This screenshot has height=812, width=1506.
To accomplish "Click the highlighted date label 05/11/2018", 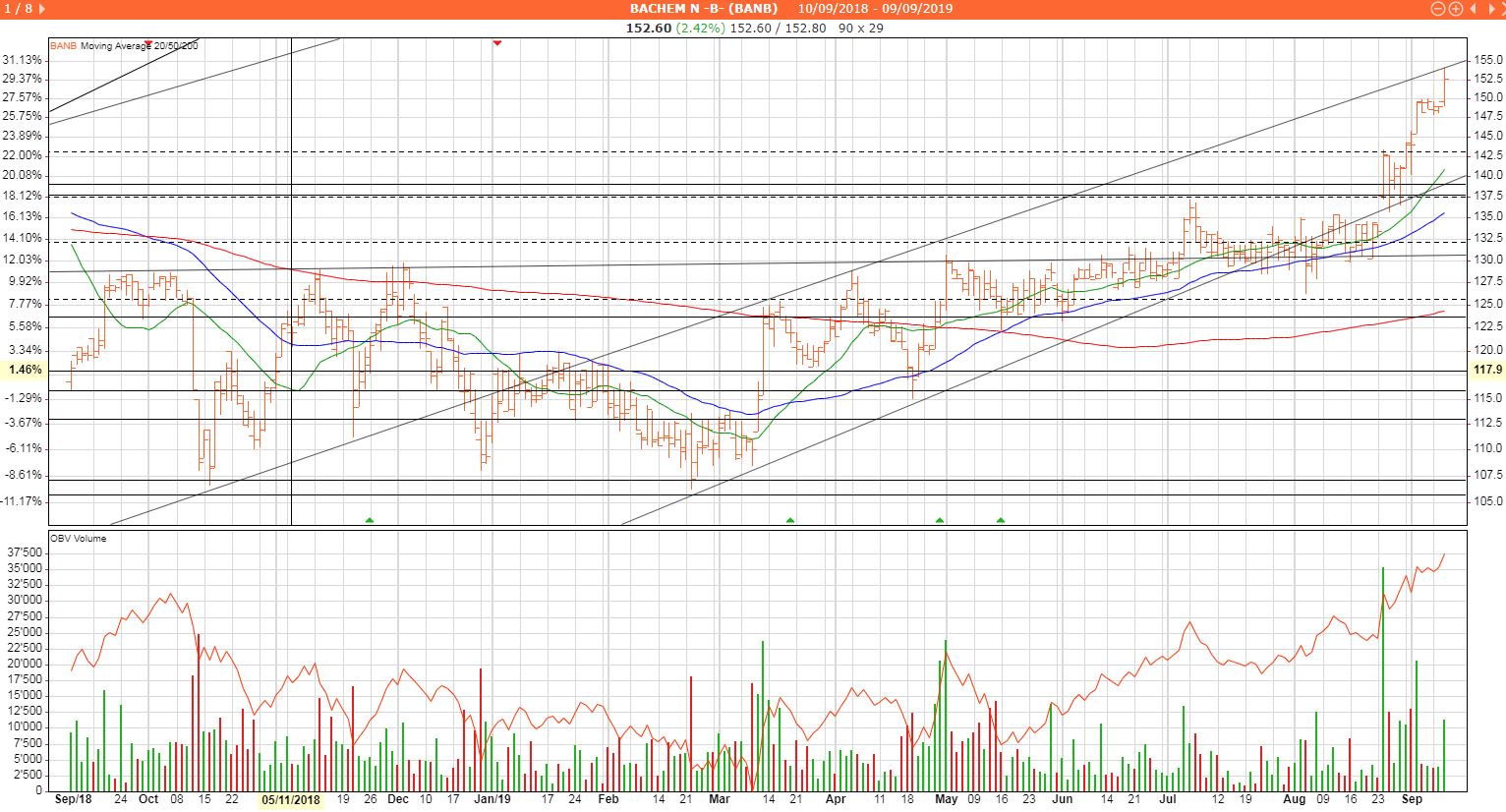I will coord(291,800).
